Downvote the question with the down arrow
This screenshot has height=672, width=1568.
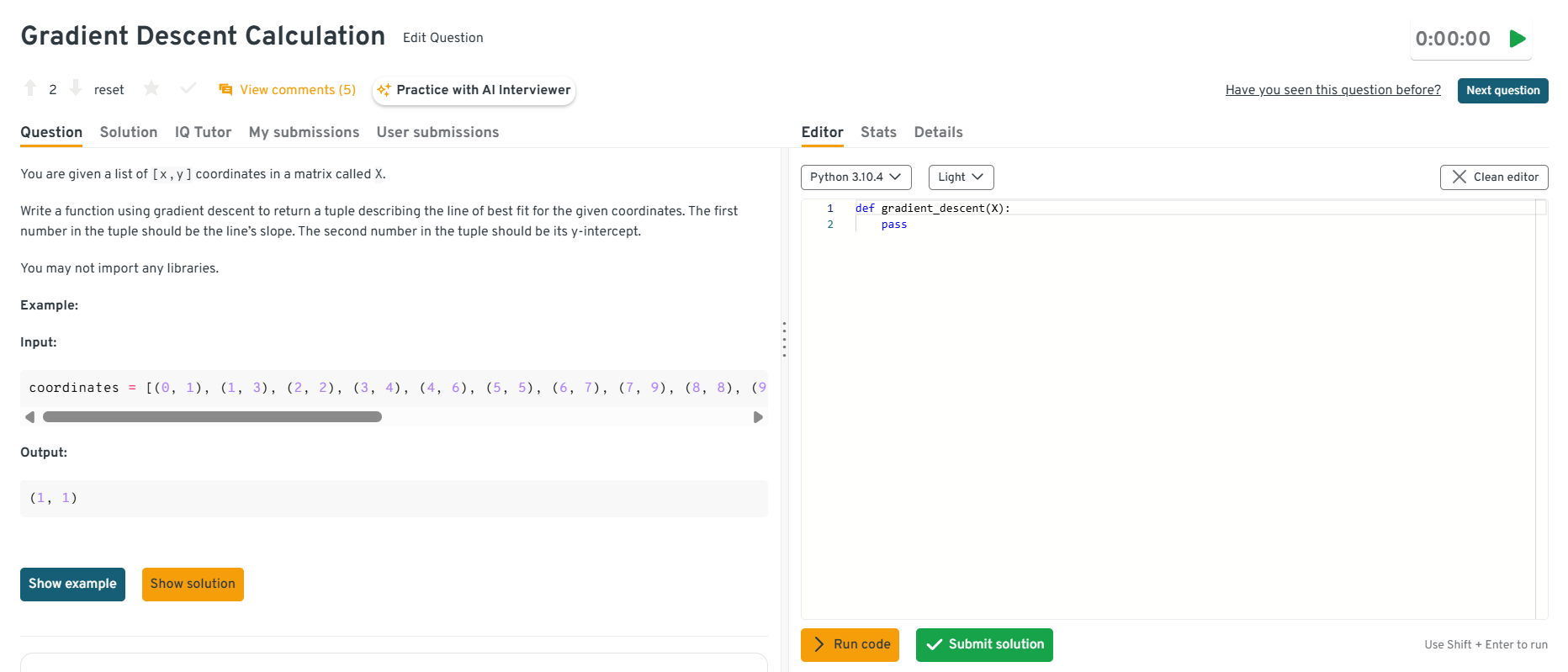click(76, 88)
